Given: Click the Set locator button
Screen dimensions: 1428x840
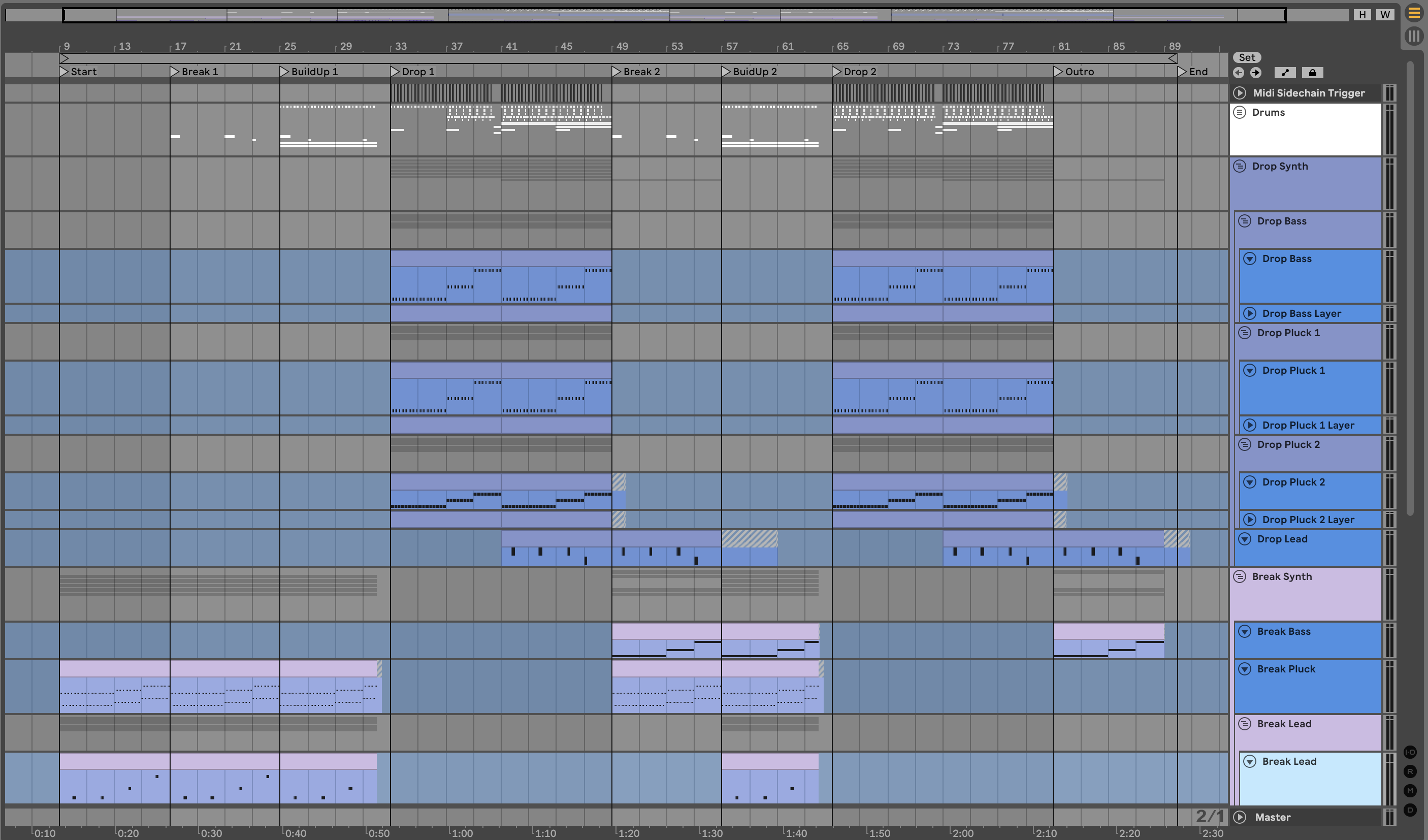Looking at the screenshot, I should point(1247,57).
